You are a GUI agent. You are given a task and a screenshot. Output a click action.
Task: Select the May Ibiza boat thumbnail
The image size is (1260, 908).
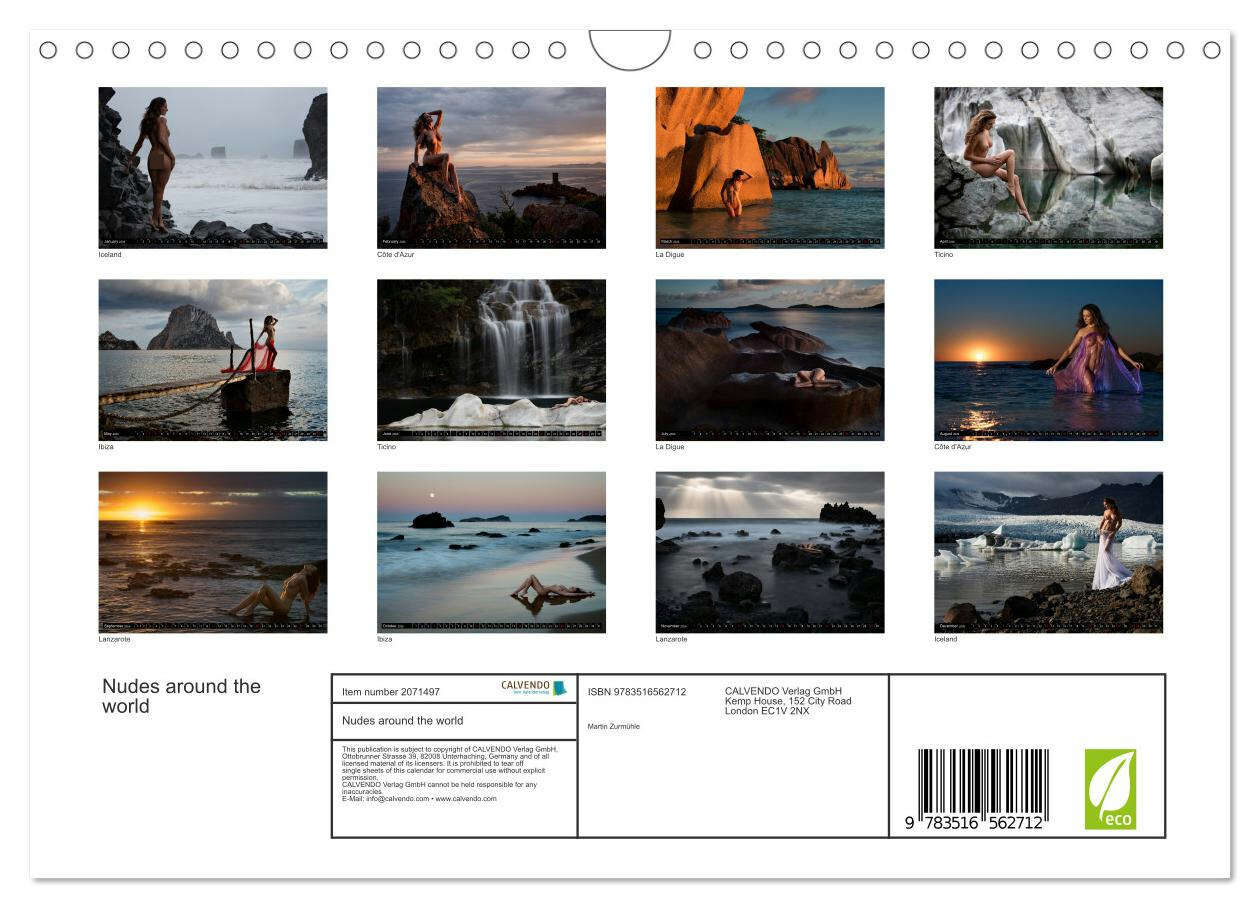pyautogui.click(x=212, y=359)
